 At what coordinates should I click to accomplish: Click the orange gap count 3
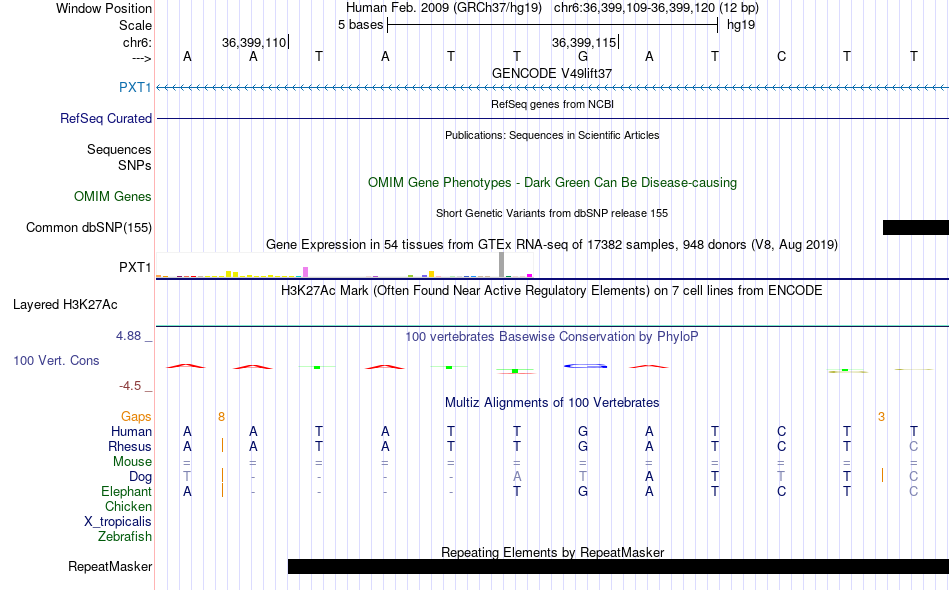882,416
